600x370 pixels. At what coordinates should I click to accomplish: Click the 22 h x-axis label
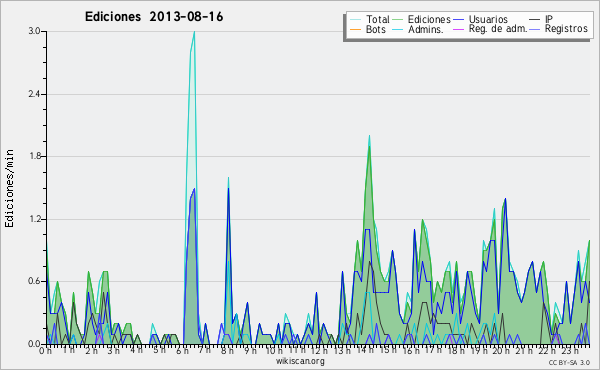(546, 350)
